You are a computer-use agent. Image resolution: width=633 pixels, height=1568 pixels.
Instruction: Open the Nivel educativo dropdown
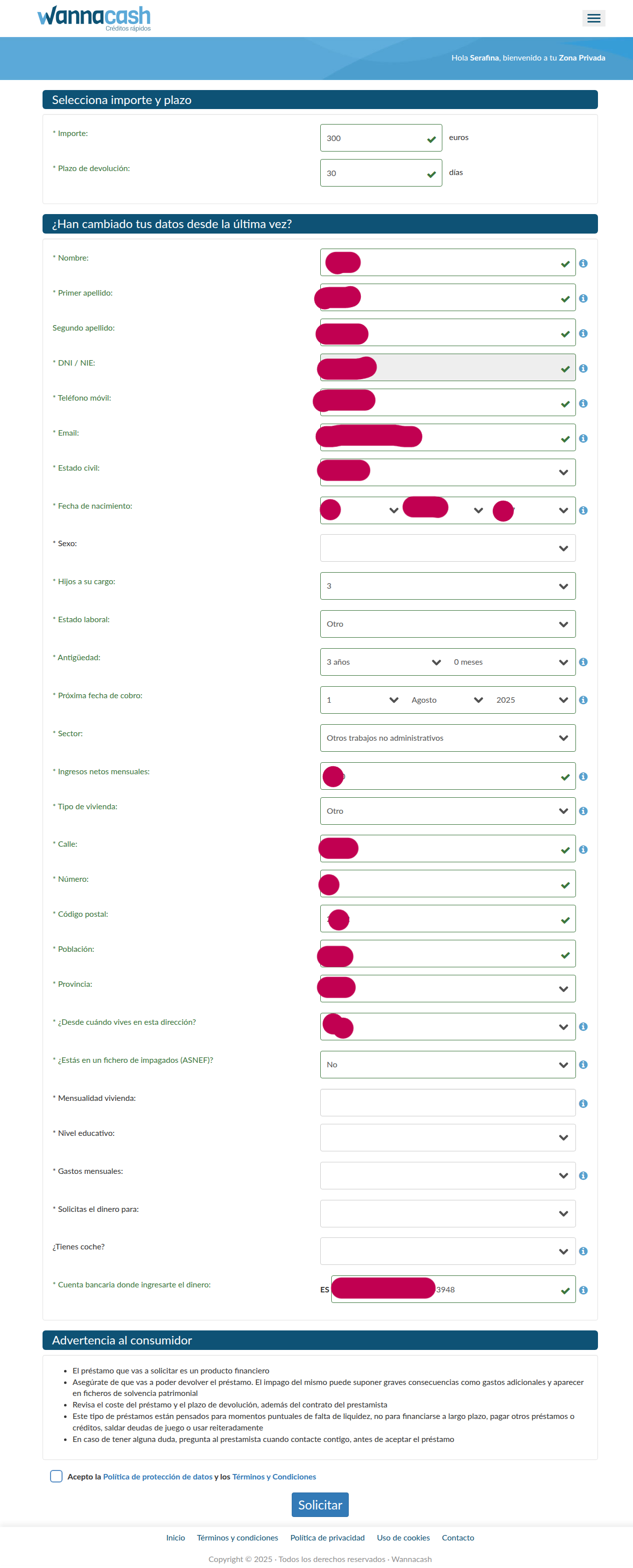[x=447, y=1138]
